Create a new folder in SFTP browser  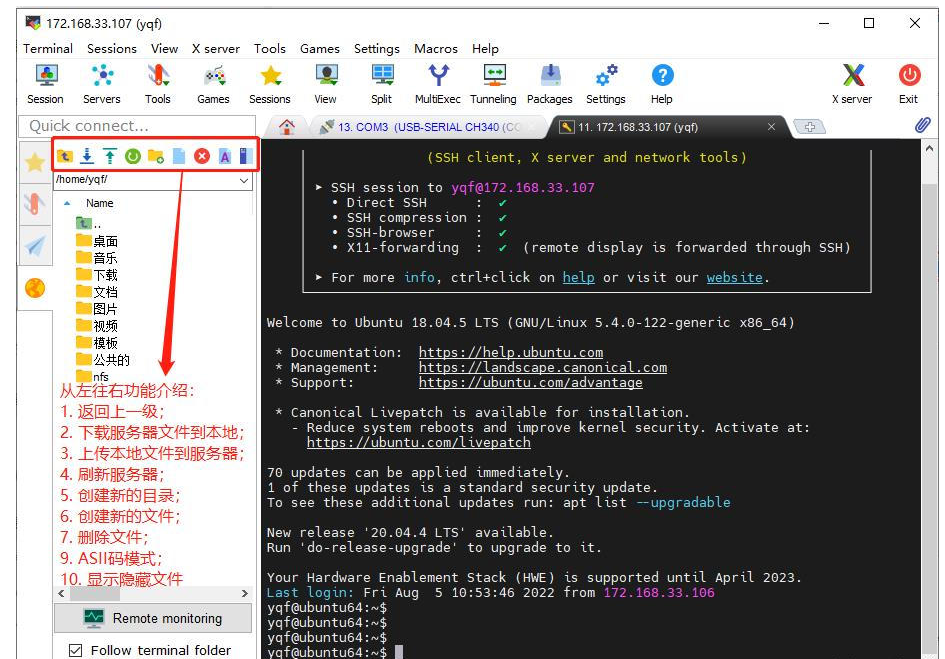(x=155, y=156)
